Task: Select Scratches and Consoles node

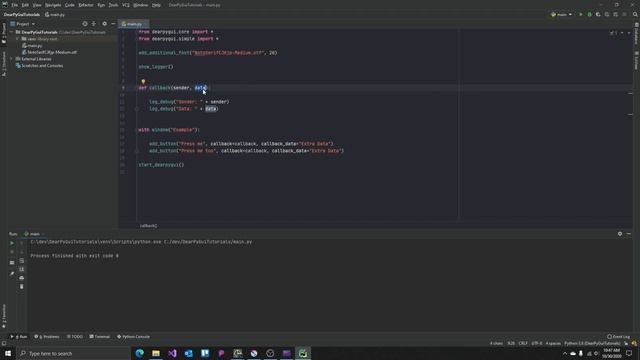Action: click(x=39, y=66)
